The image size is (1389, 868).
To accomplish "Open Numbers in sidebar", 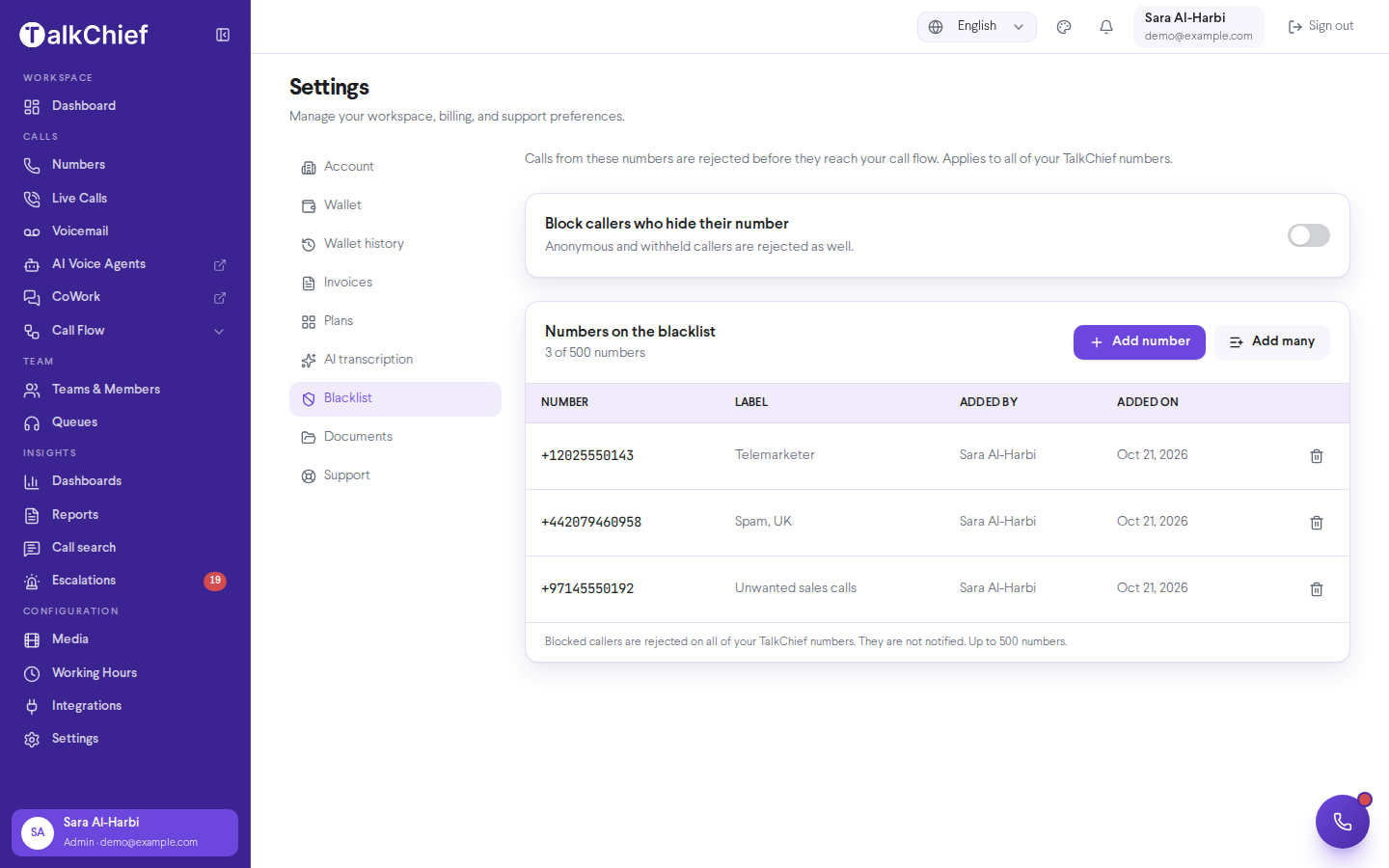I will (x=125, y=165).
